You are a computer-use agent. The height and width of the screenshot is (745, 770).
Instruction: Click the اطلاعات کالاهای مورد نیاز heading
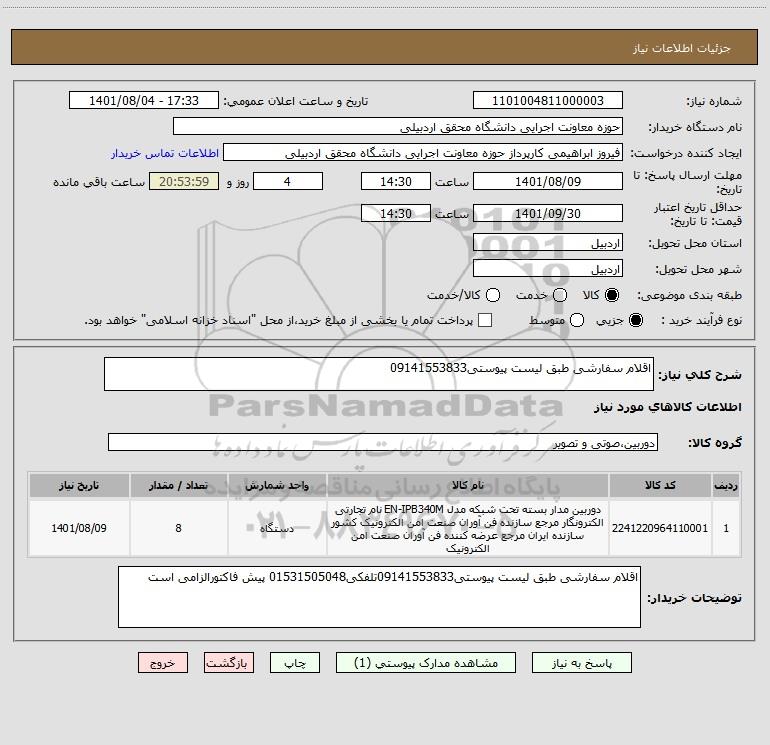668,407
